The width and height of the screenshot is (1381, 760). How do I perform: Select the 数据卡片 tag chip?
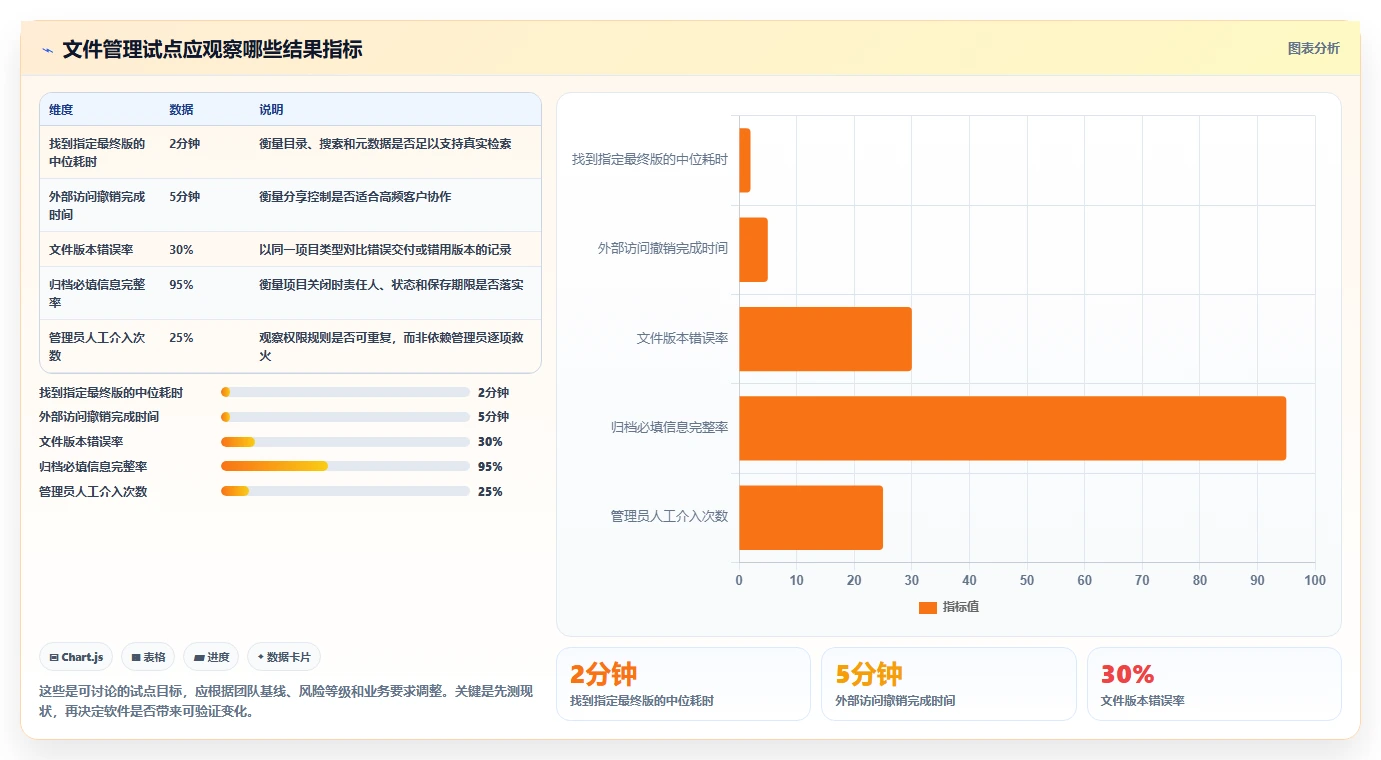tap(284, 657)
